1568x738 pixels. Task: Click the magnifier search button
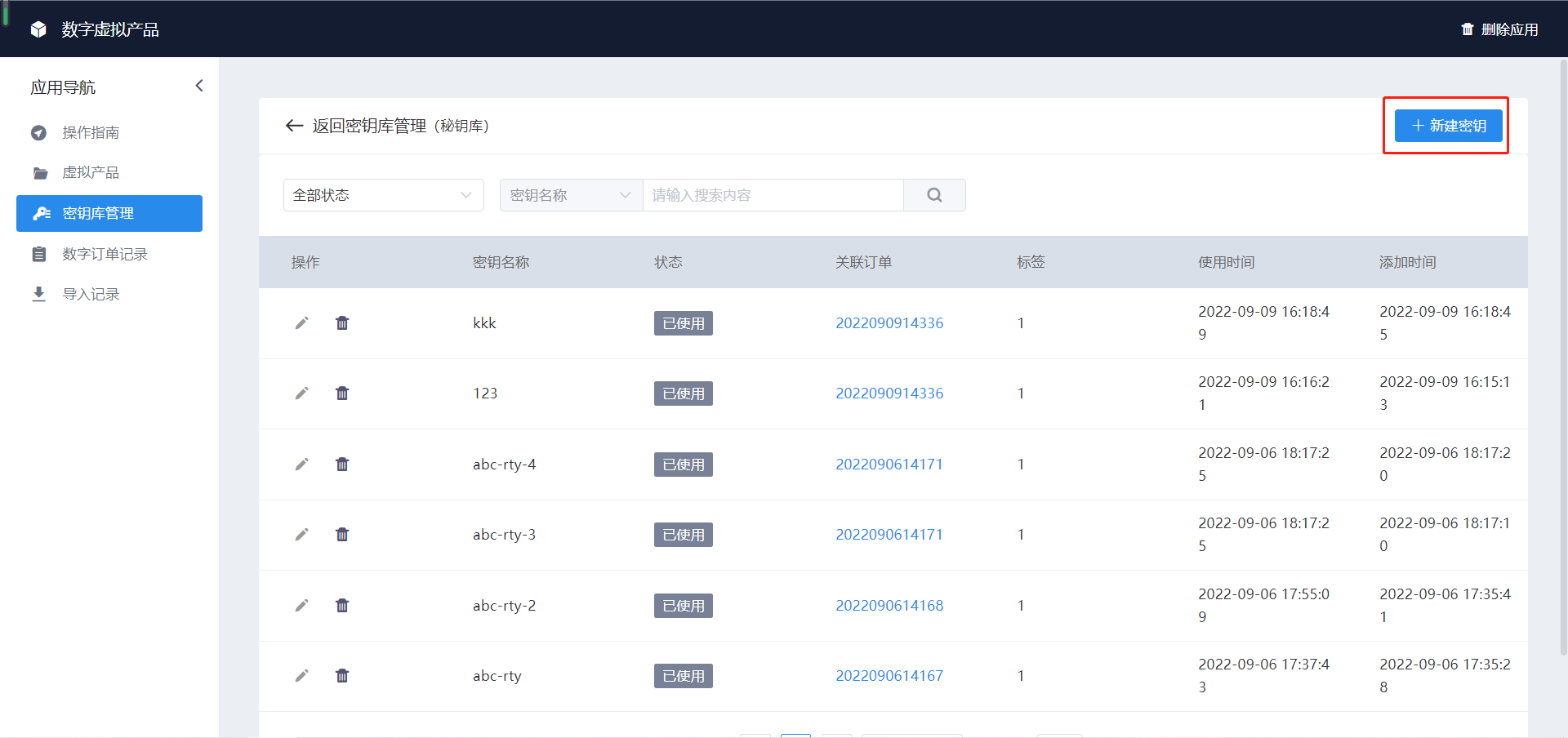pyautogui.click(x=935, y=195)
